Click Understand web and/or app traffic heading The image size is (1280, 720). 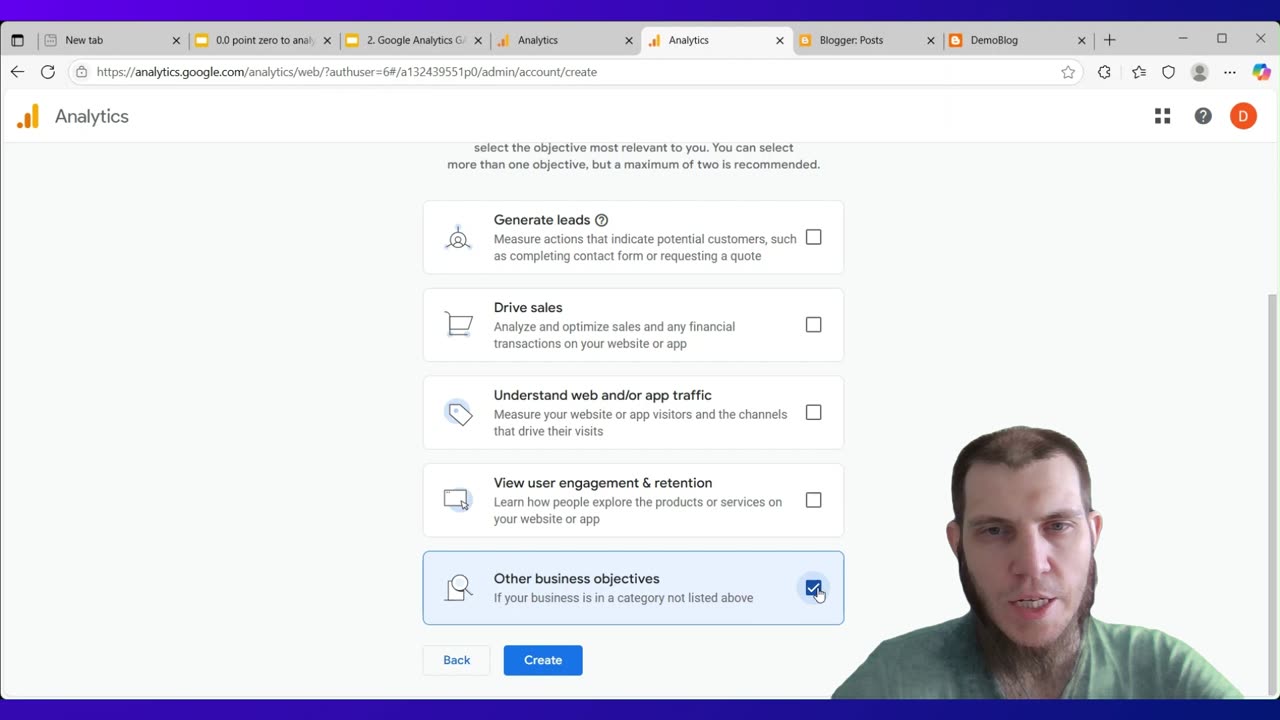[x=603, y=395]
